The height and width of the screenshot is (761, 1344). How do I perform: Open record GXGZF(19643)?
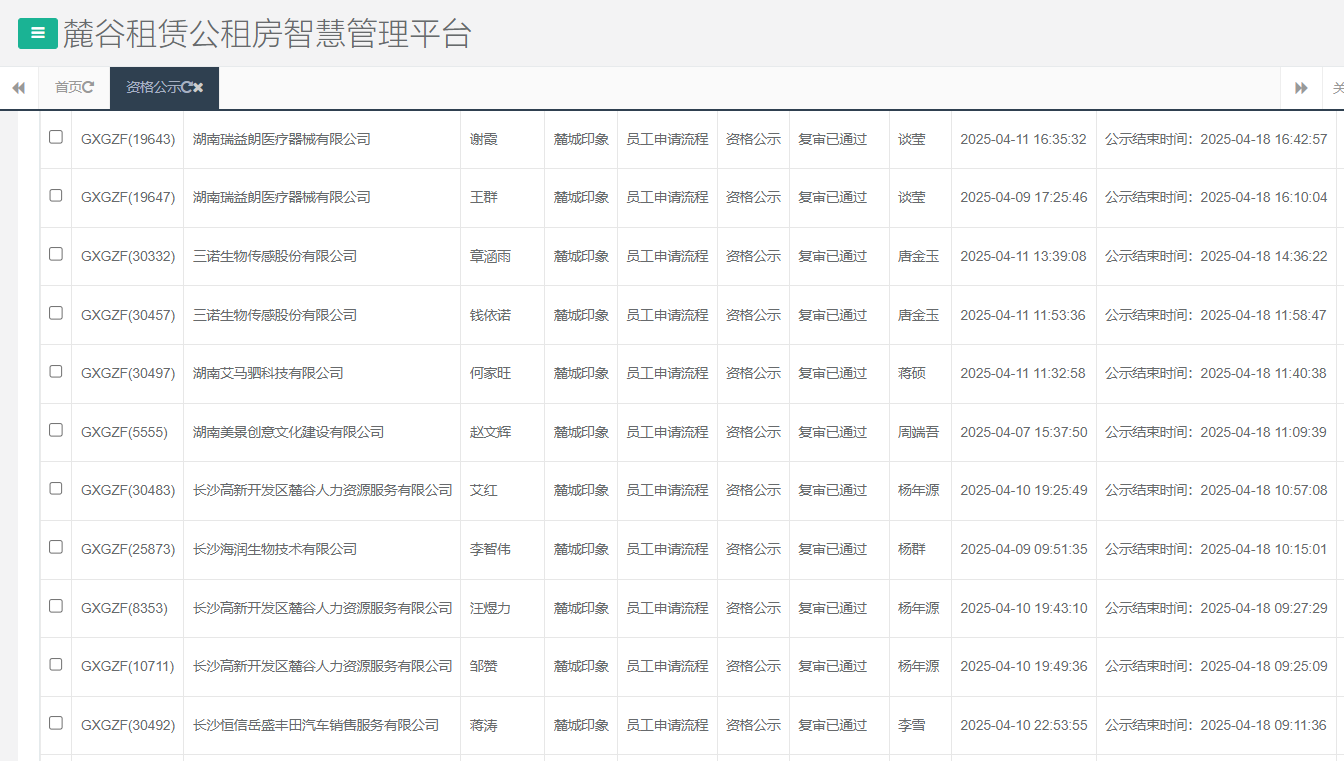(127, 138)
